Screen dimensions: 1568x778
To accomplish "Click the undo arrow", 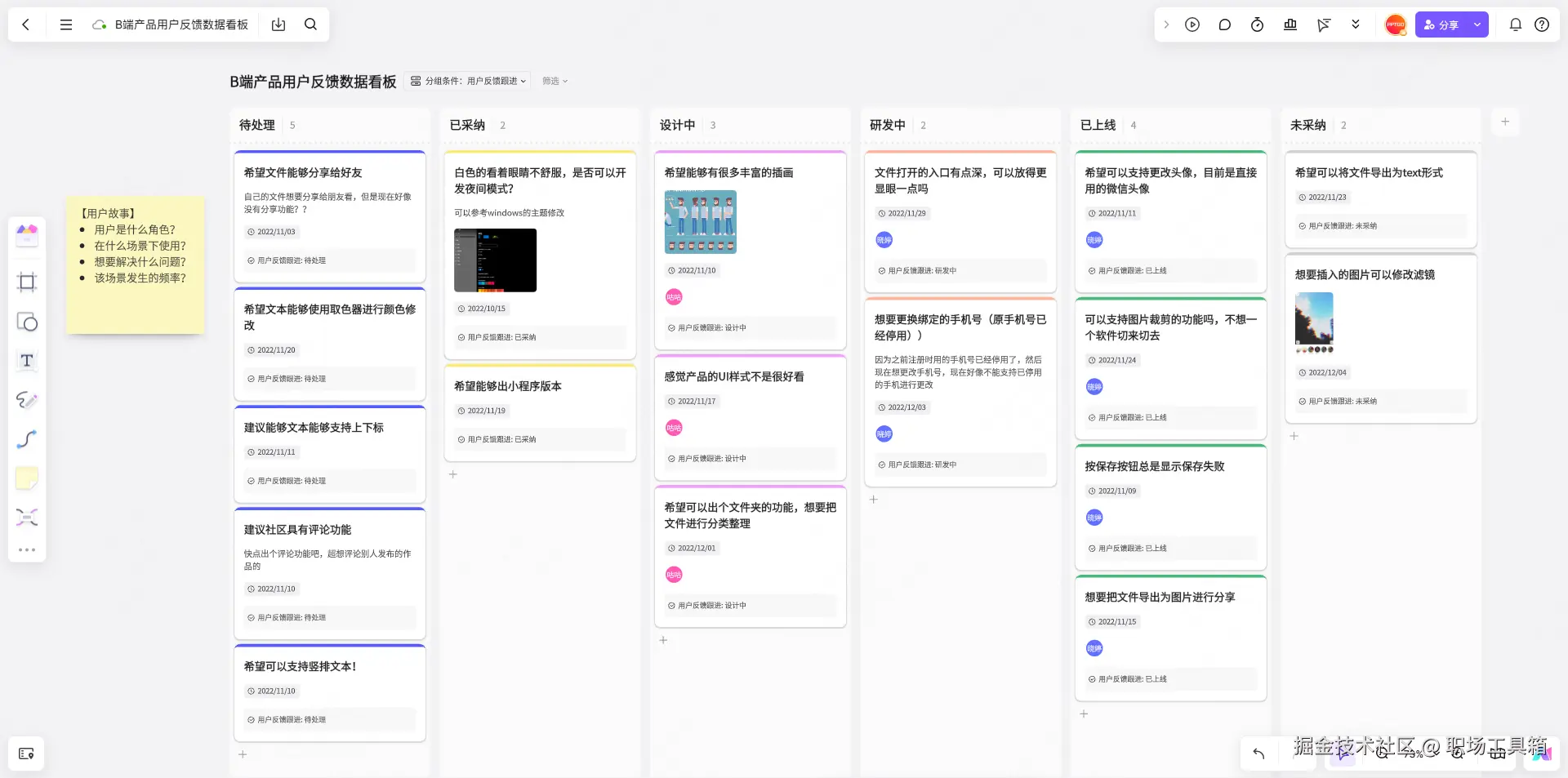I will [1258, 754].
